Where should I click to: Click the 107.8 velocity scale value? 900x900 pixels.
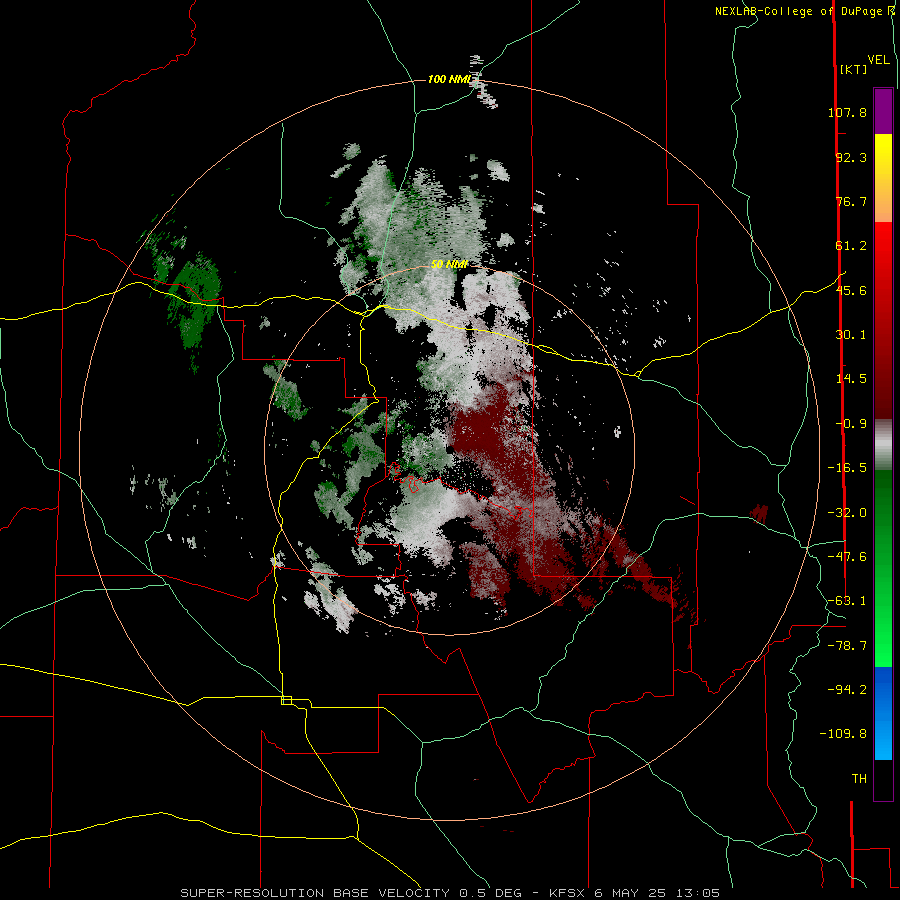847,112
